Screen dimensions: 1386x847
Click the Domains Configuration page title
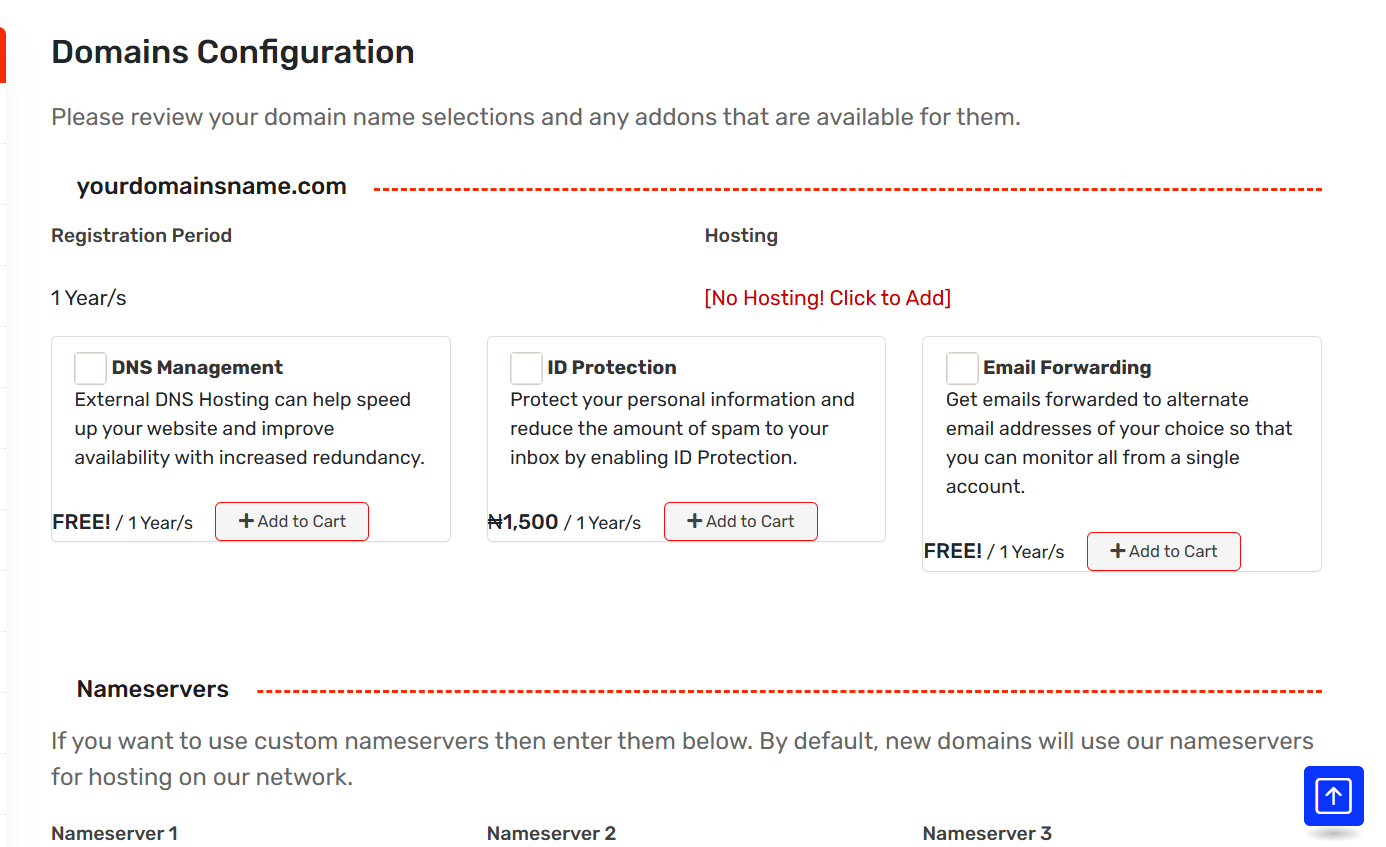pos(233,52)
